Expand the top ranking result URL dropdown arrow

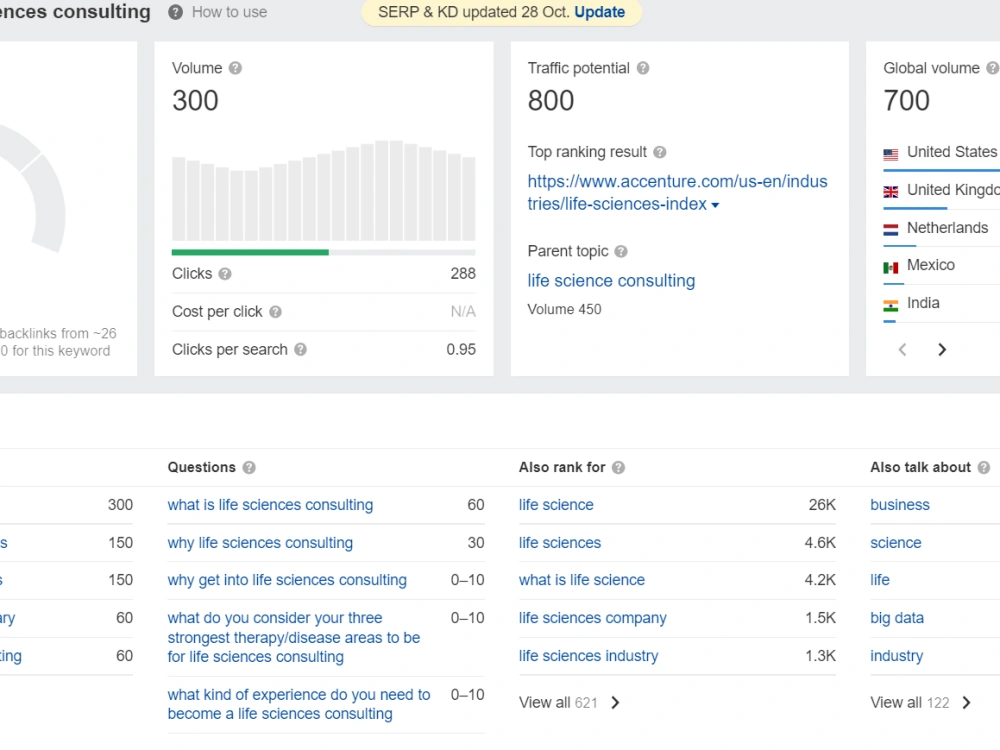pyautogui.click(x=715, y=205)
